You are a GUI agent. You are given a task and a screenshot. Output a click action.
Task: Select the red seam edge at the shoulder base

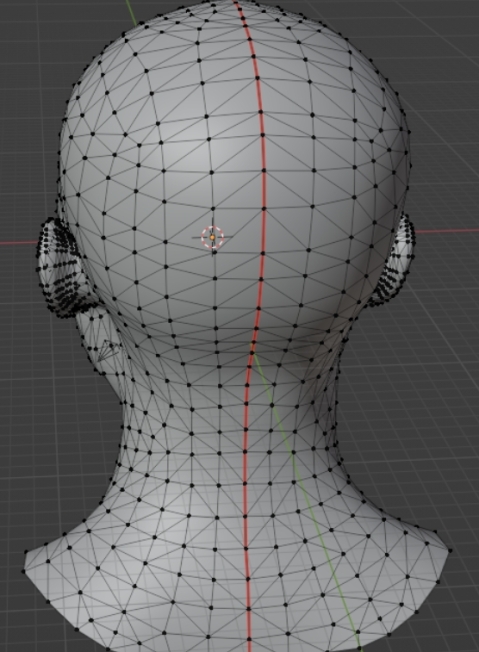(248, 603)
